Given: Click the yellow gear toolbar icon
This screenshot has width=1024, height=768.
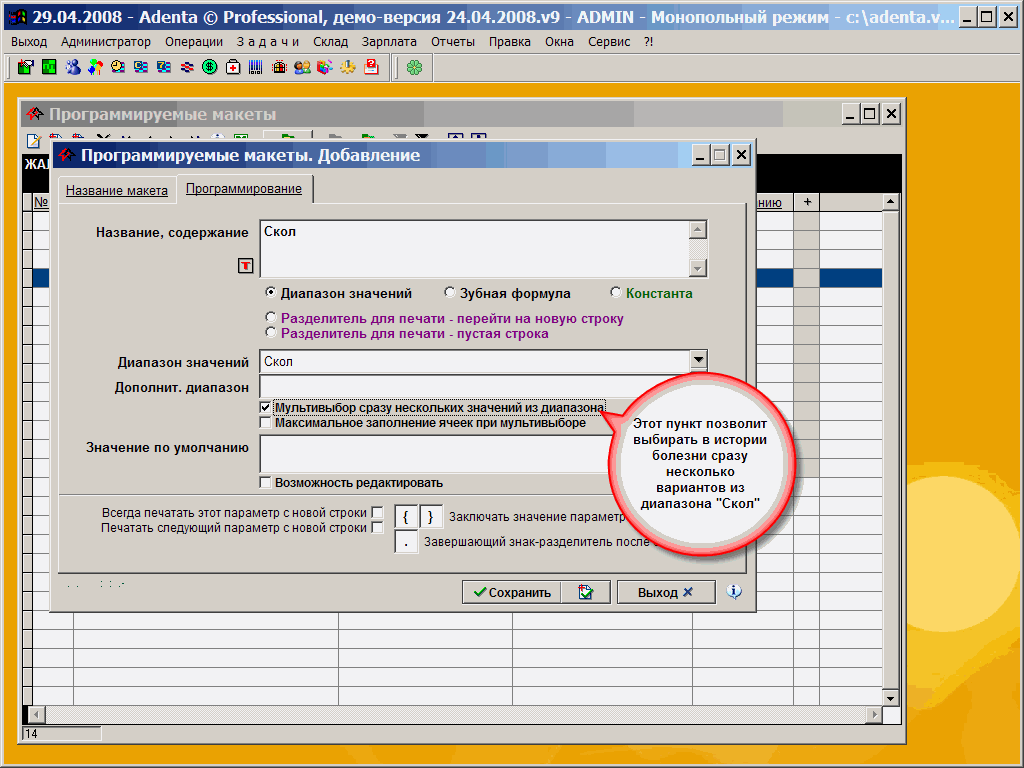Looking at the screenshot, I should pos(348,67).
